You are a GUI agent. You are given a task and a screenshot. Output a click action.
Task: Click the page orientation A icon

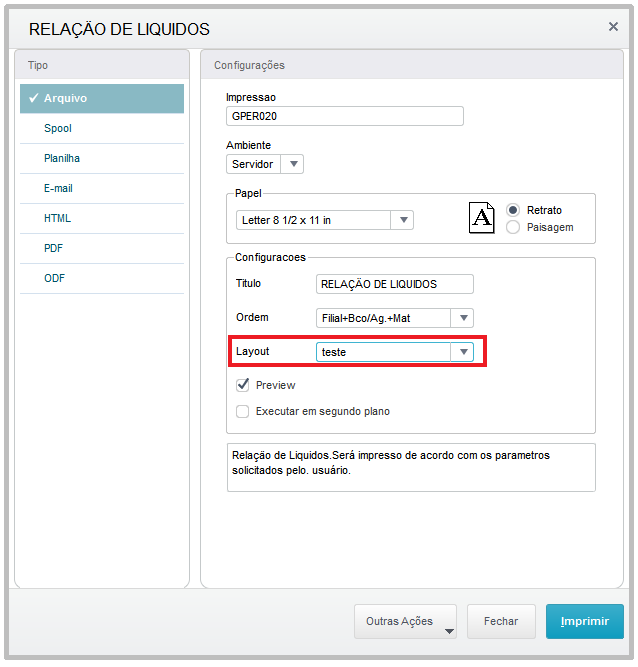pos(481,218)
